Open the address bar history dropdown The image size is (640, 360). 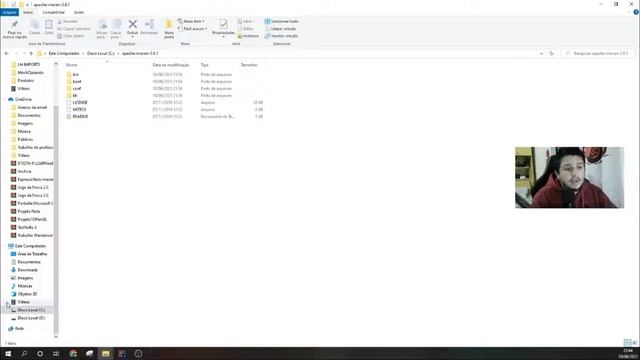[541, 53]
